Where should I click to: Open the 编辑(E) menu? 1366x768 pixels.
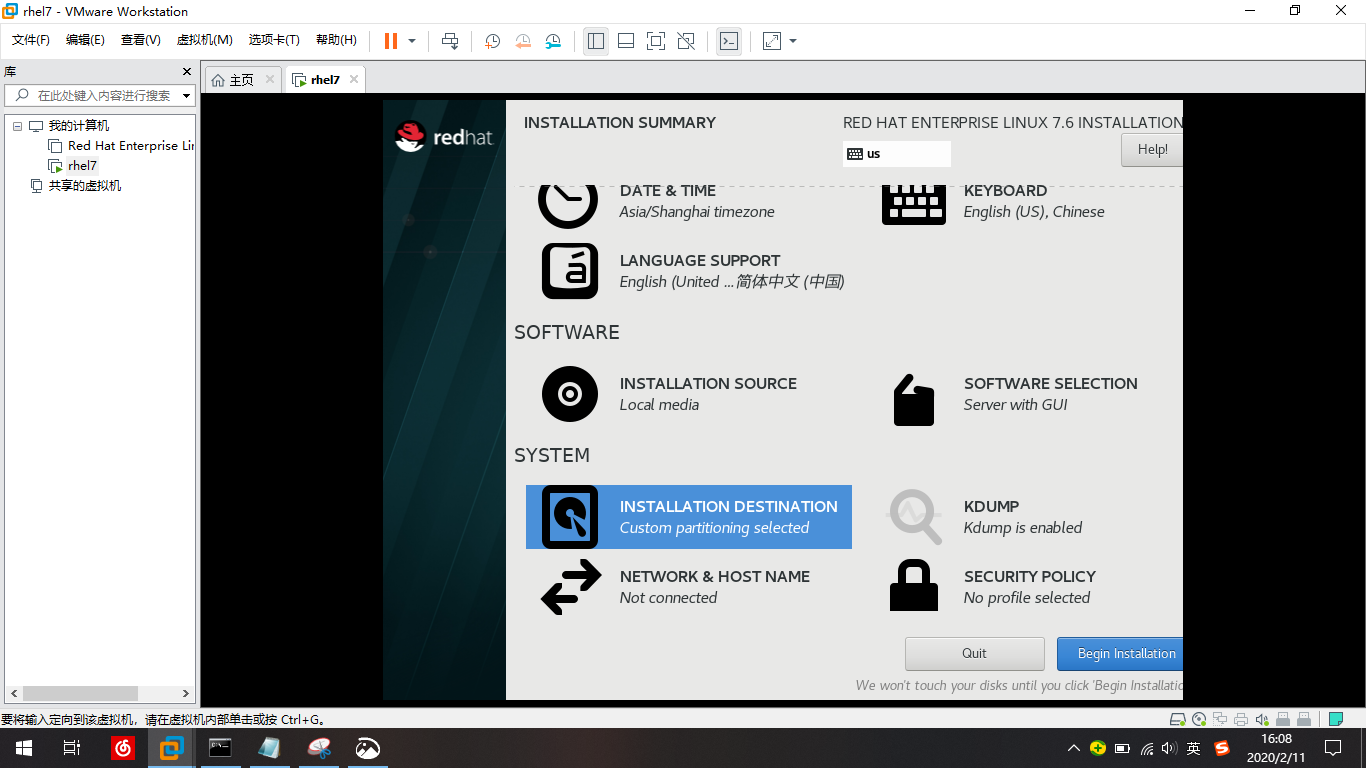pos(85,40)
